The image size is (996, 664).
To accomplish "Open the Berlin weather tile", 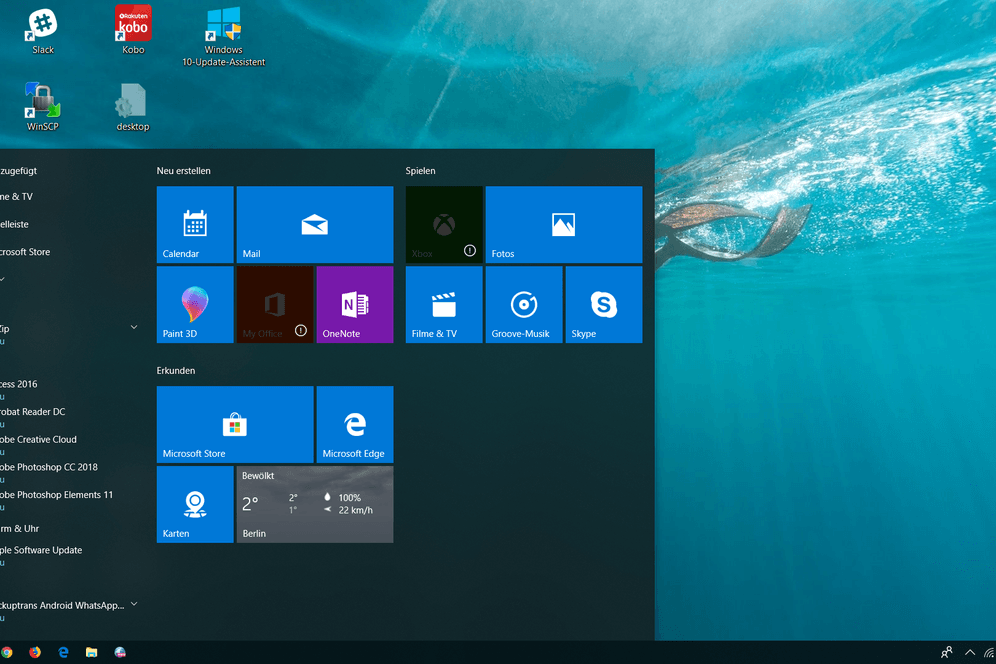I will coord(315,505).
